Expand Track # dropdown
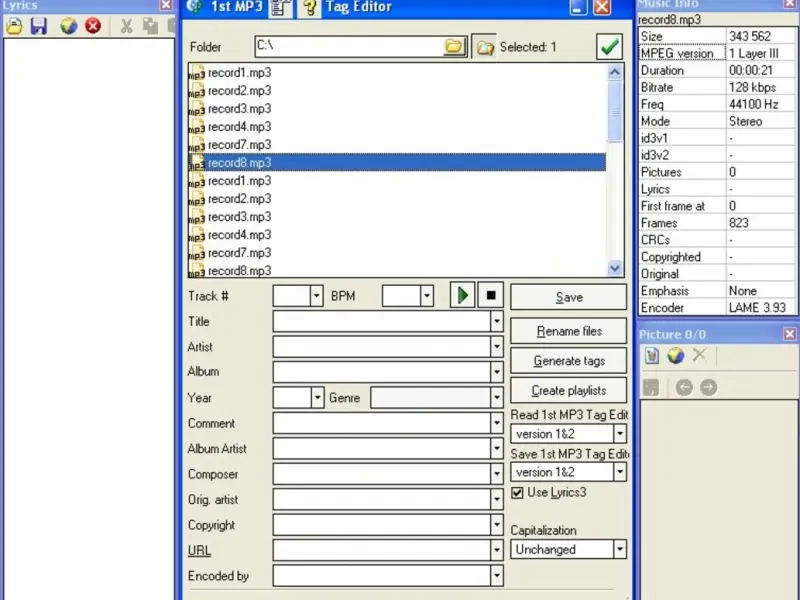800x600 pixels. (316, 295)
